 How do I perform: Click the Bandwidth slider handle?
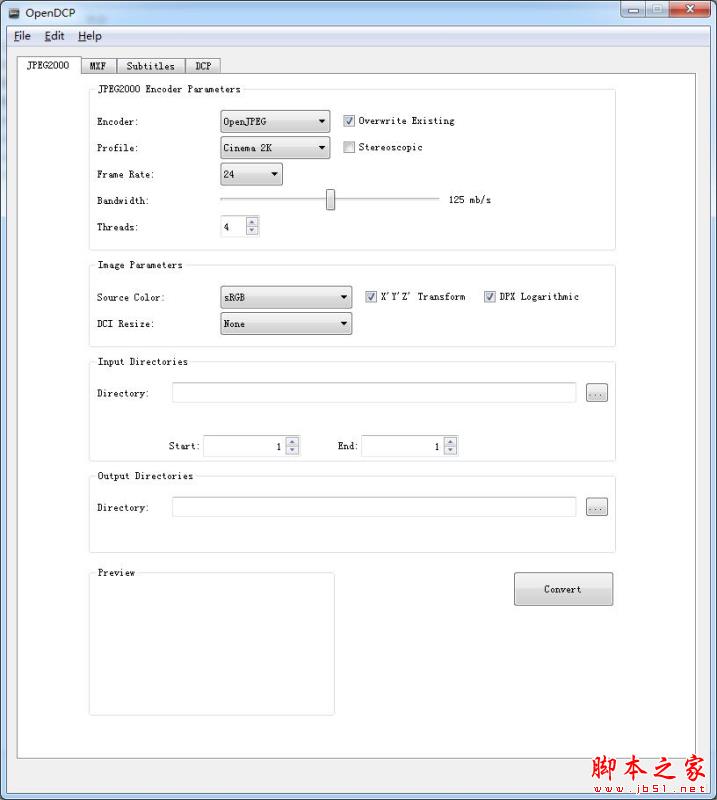click(x=330, y=200)
